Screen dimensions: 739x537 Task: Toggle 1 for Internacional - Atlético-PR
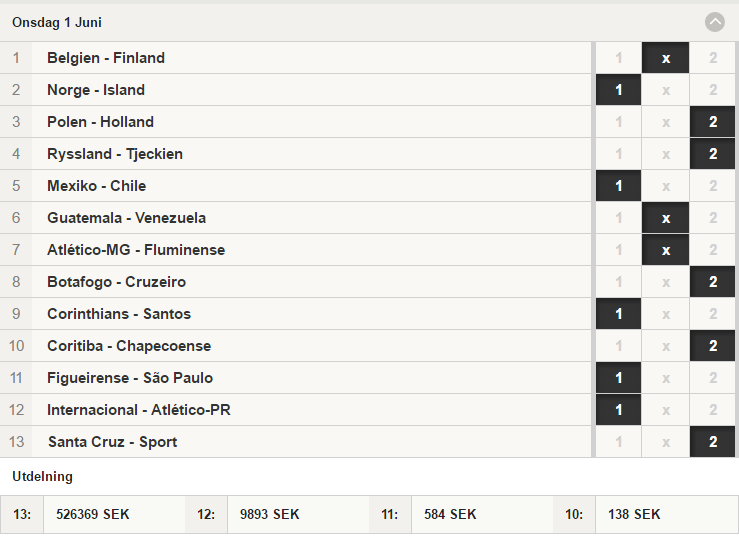point(618,410)
